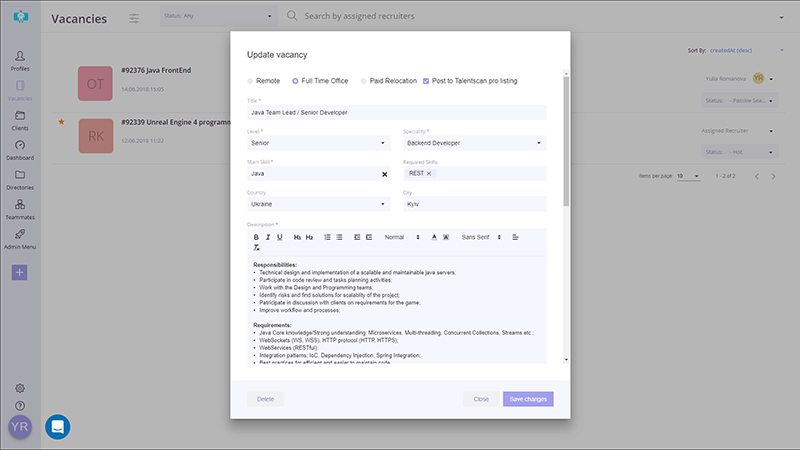Open the Level dropdown showing Senior

point(317,143)
